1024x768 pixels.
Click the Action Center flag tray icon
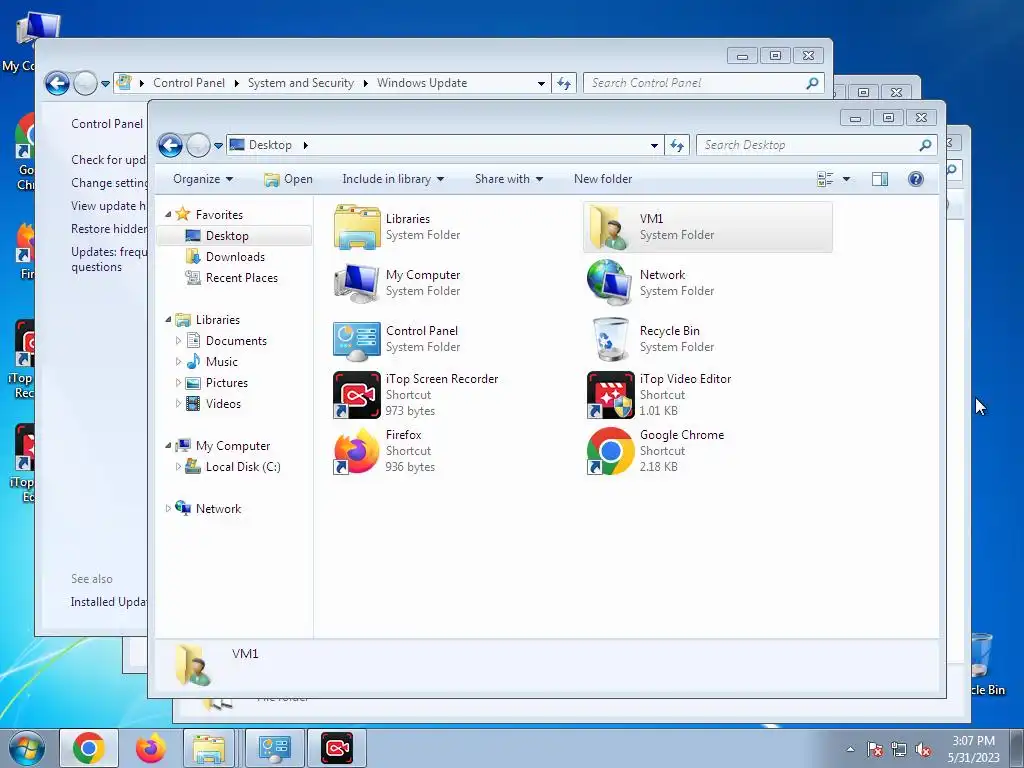[875, 750]
